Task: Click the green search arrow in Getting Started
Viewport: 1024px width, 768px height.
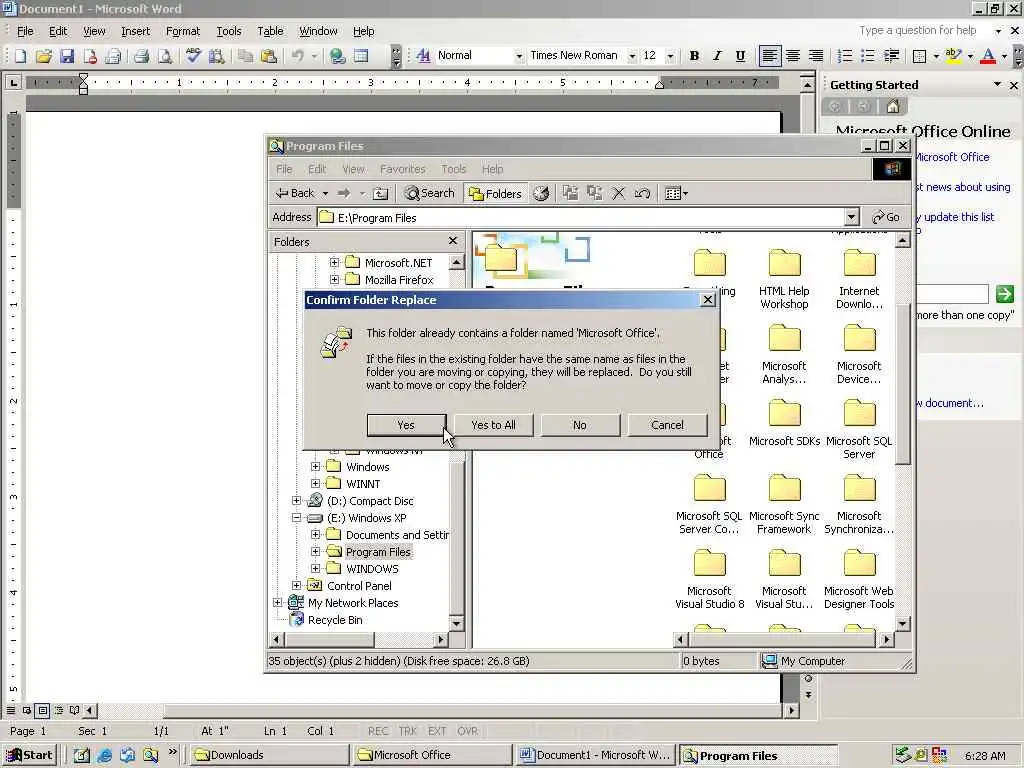Action: tap(1004, 294)
